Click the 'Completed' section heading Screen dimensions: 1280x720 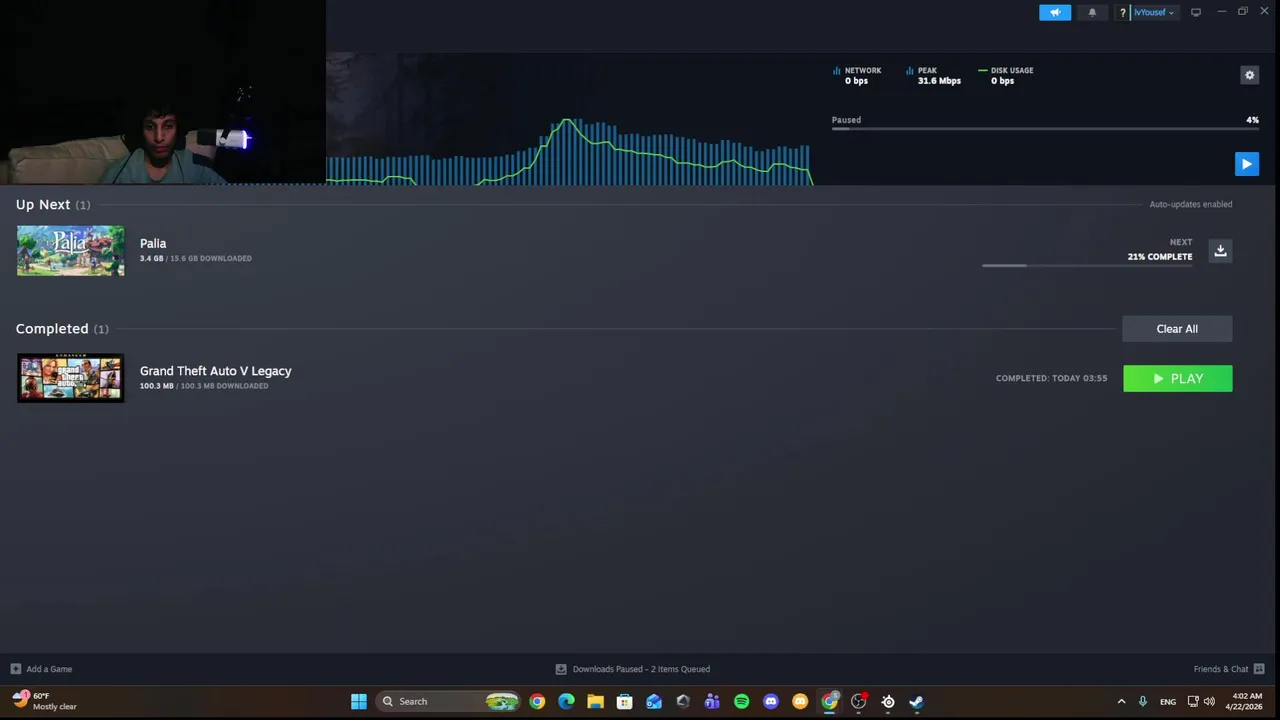coord(52,329)
